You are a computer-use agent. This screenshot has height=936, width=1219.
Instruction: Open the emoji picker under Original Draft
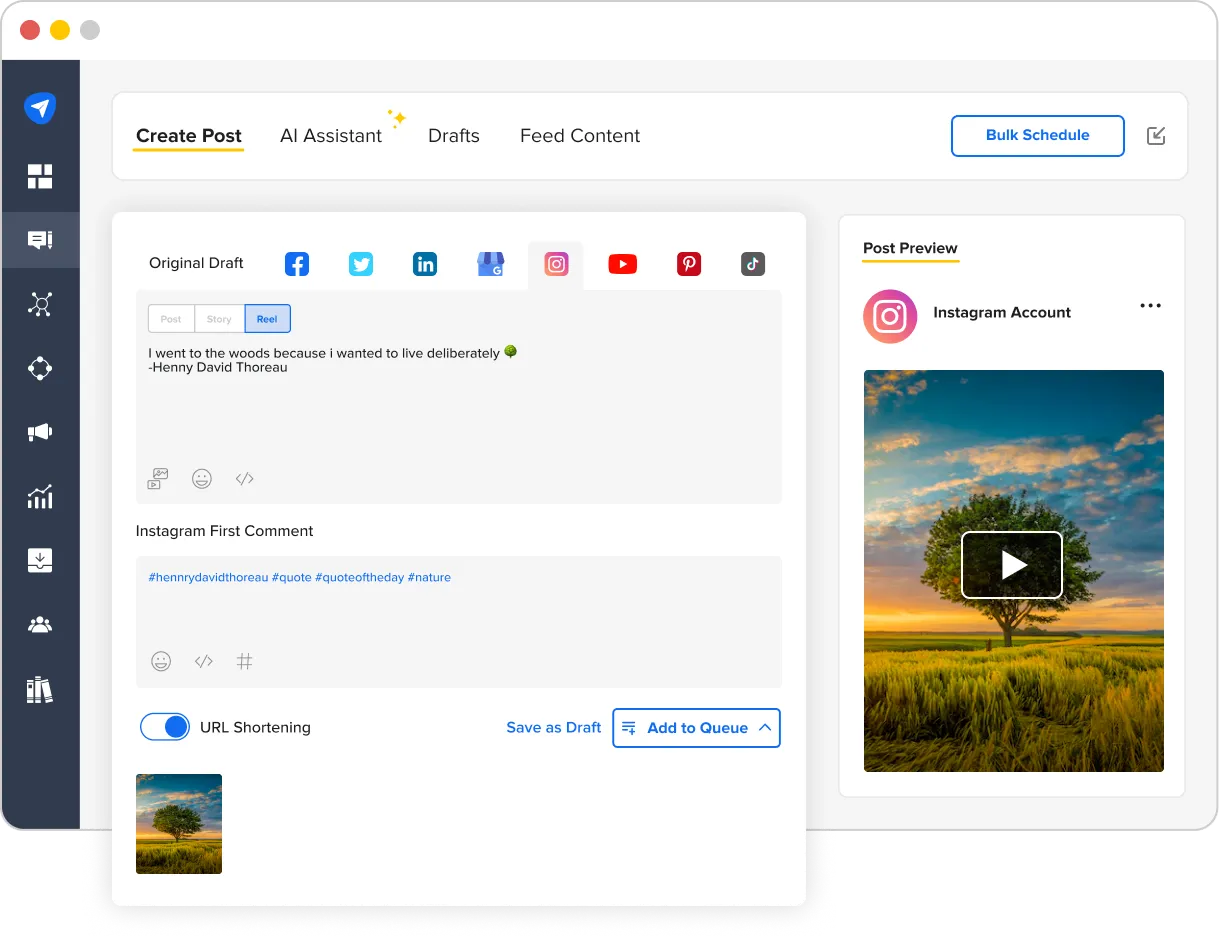click(202, 478)
